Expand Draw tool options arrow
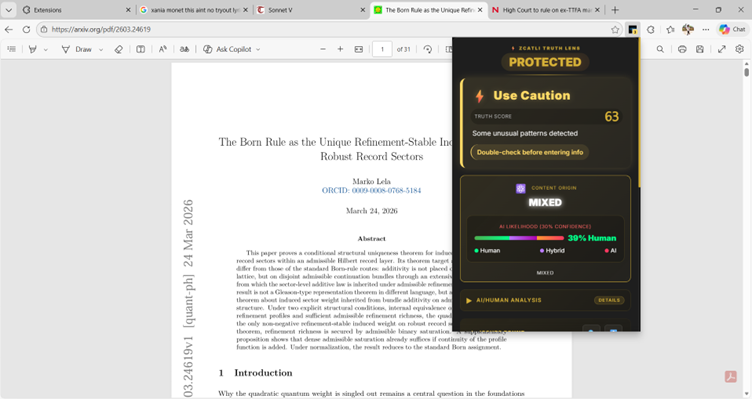The width and height of the screenshot is (752, 399). (101, 49)
